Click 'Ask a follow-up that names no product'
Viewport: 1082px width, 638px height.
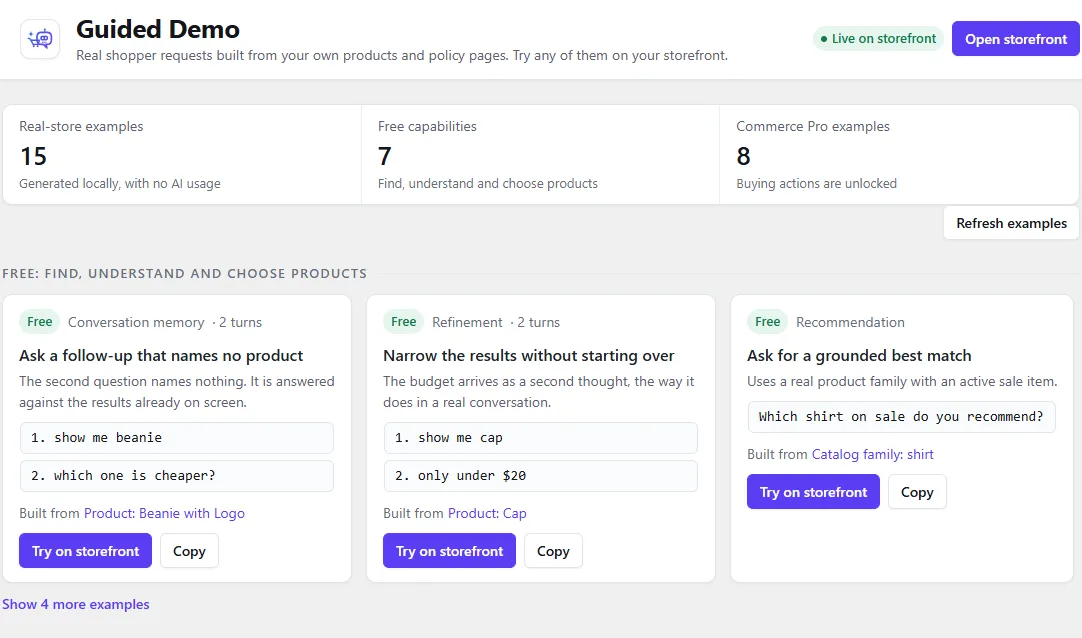161,355
